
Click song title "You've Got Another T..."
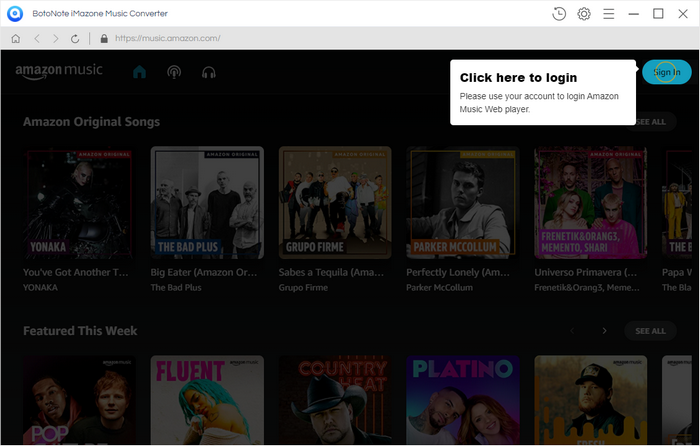(75, 272)
